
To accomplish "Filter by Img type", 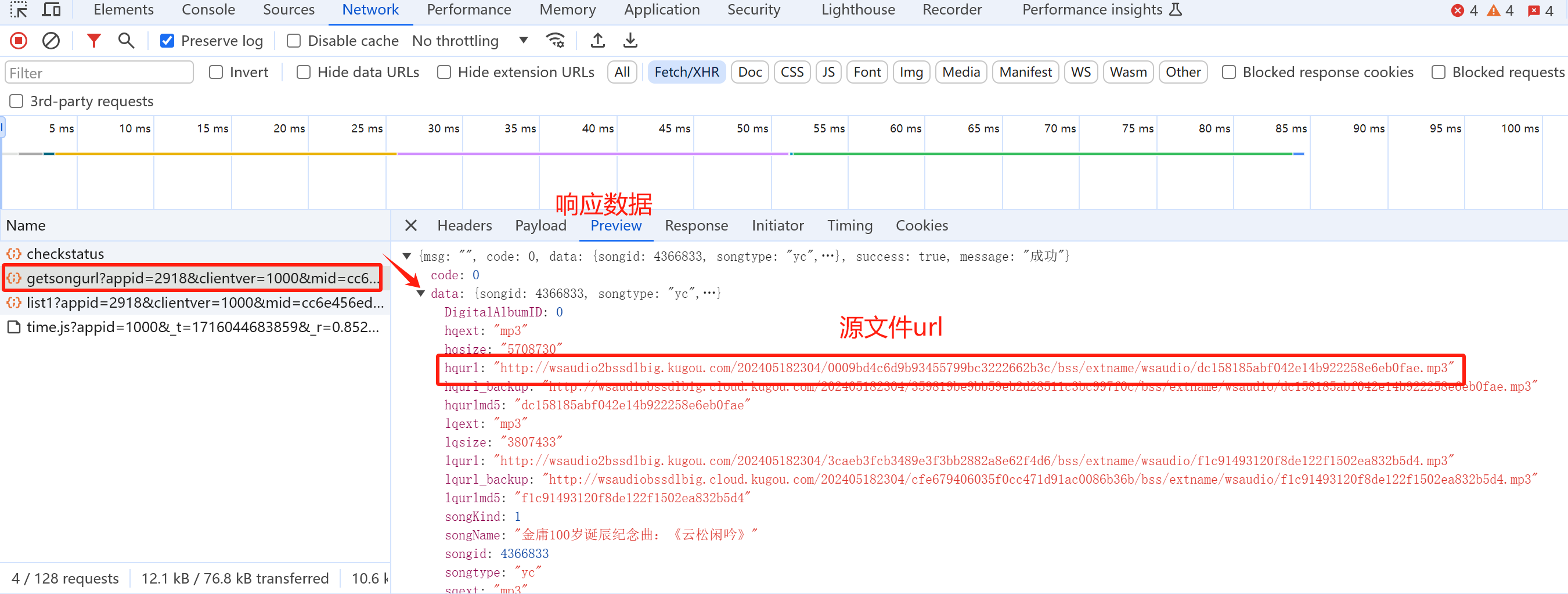I will click(911, 73).
